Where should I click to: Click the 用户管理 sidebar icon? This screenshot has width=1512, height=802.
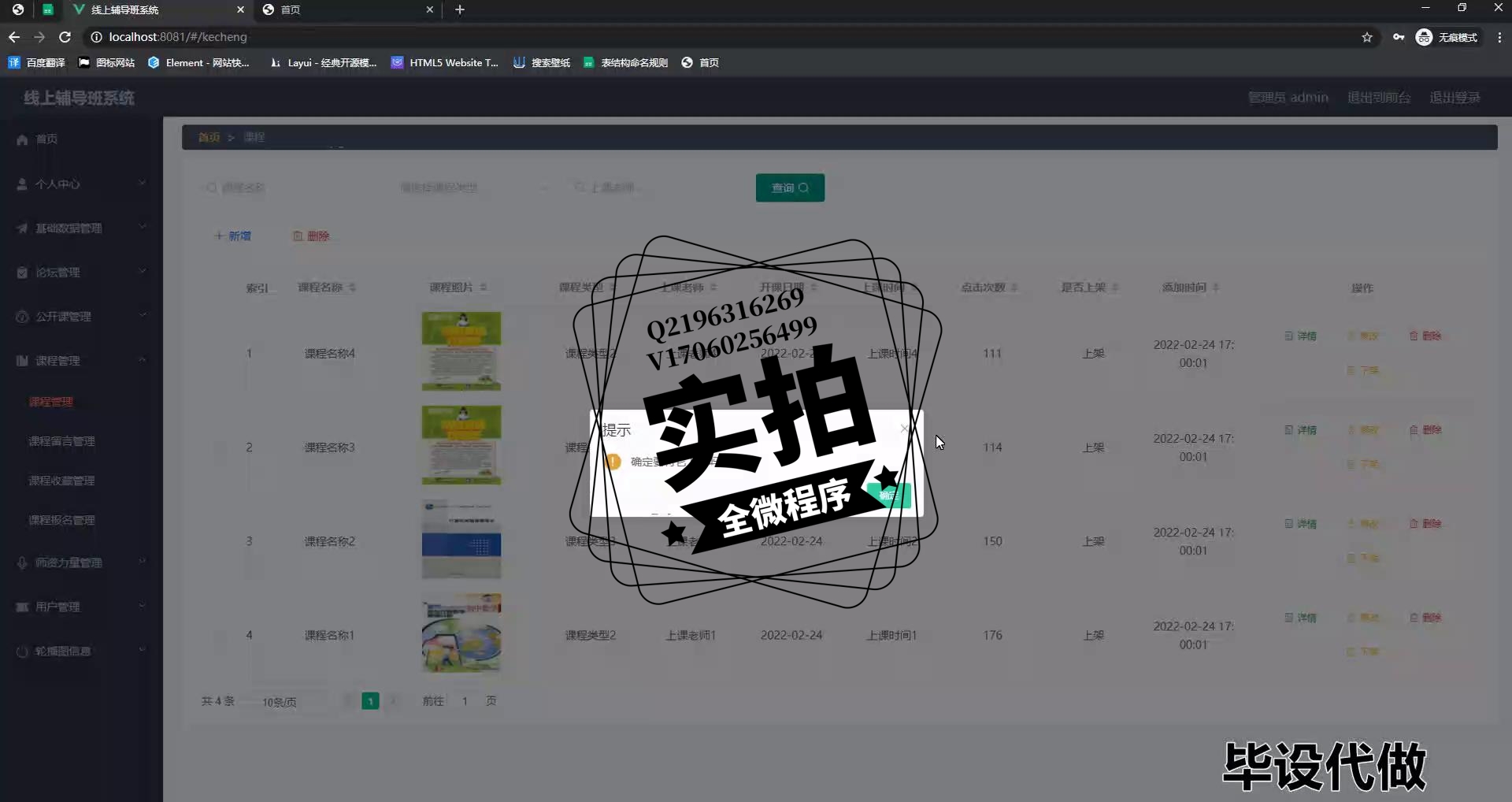click(22, 607)
